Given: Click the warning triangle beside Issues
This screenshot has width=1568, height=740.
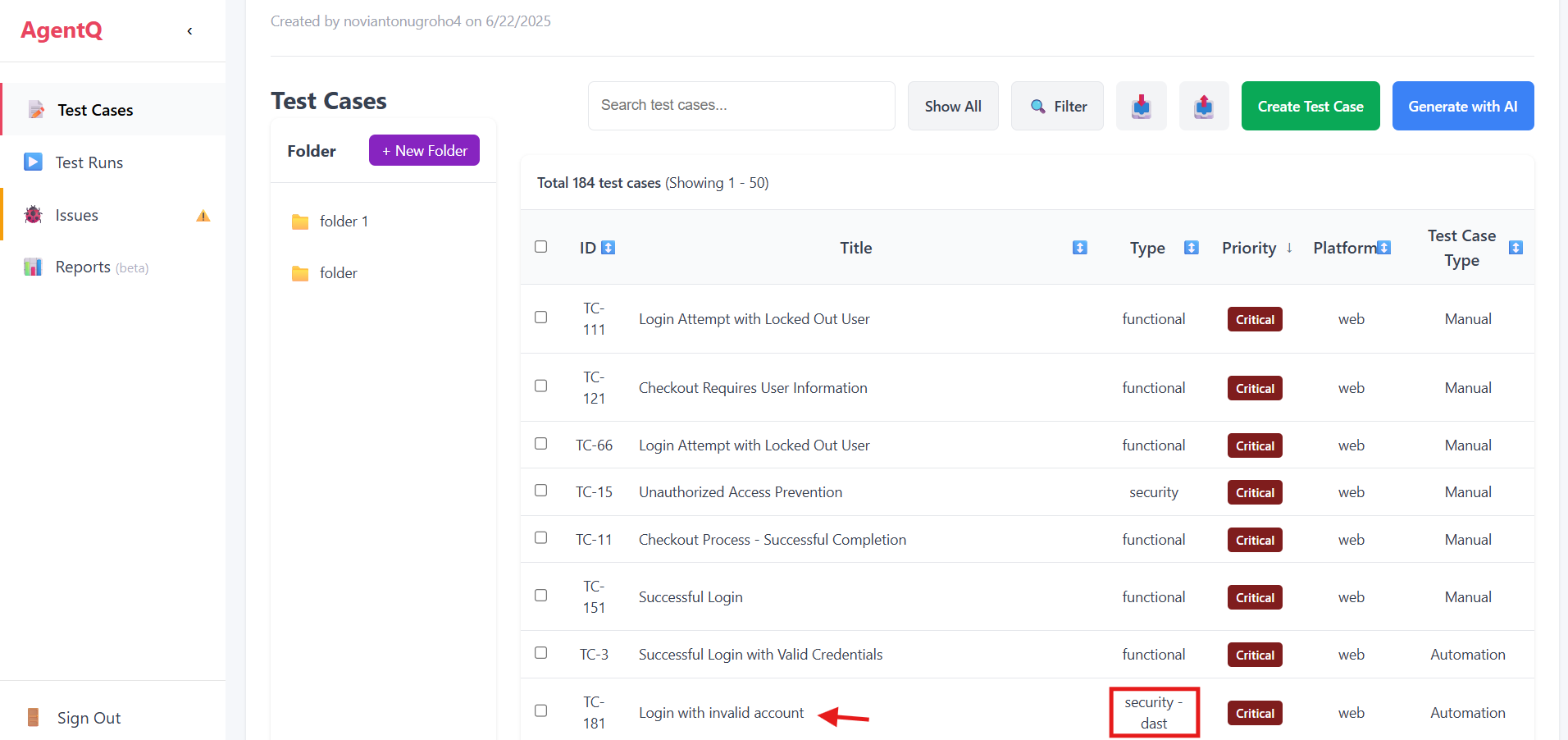Looking at the screenshot, I should pos(203,216).
